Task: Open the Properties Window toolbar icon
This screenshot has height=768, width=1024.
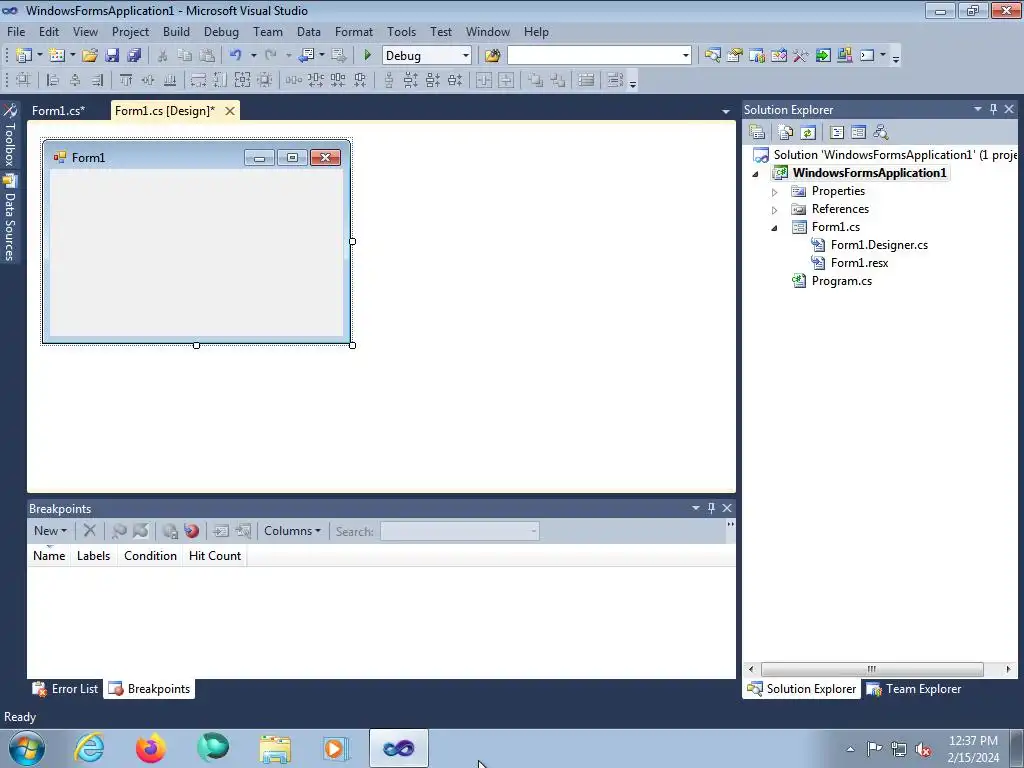Action: tap(735, 56)
